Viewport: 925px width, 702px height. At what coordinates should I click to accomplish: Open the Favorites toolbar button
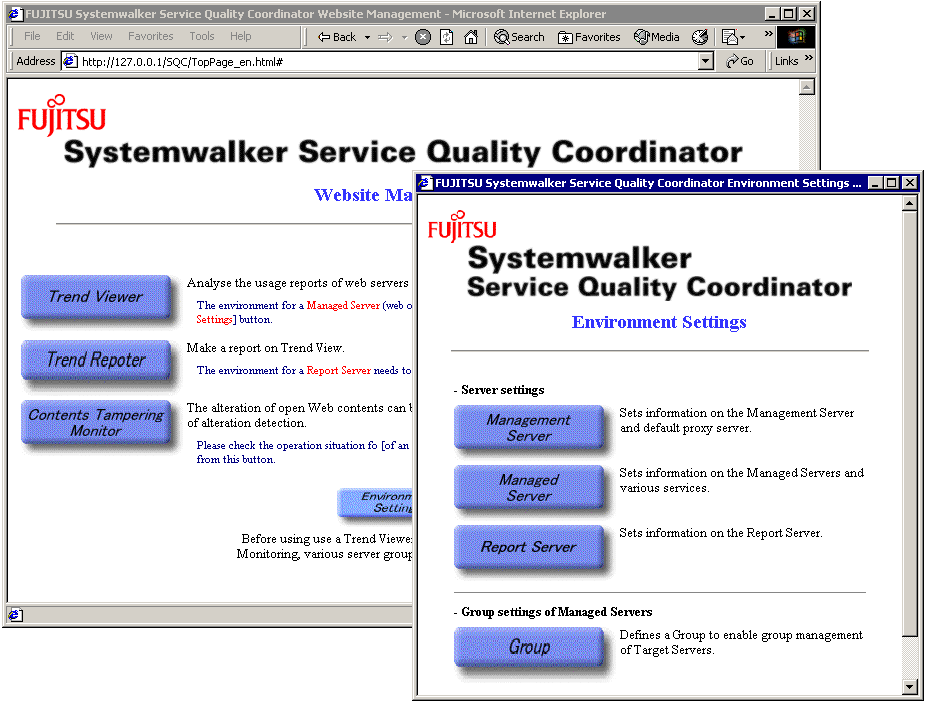click(589, 37)
